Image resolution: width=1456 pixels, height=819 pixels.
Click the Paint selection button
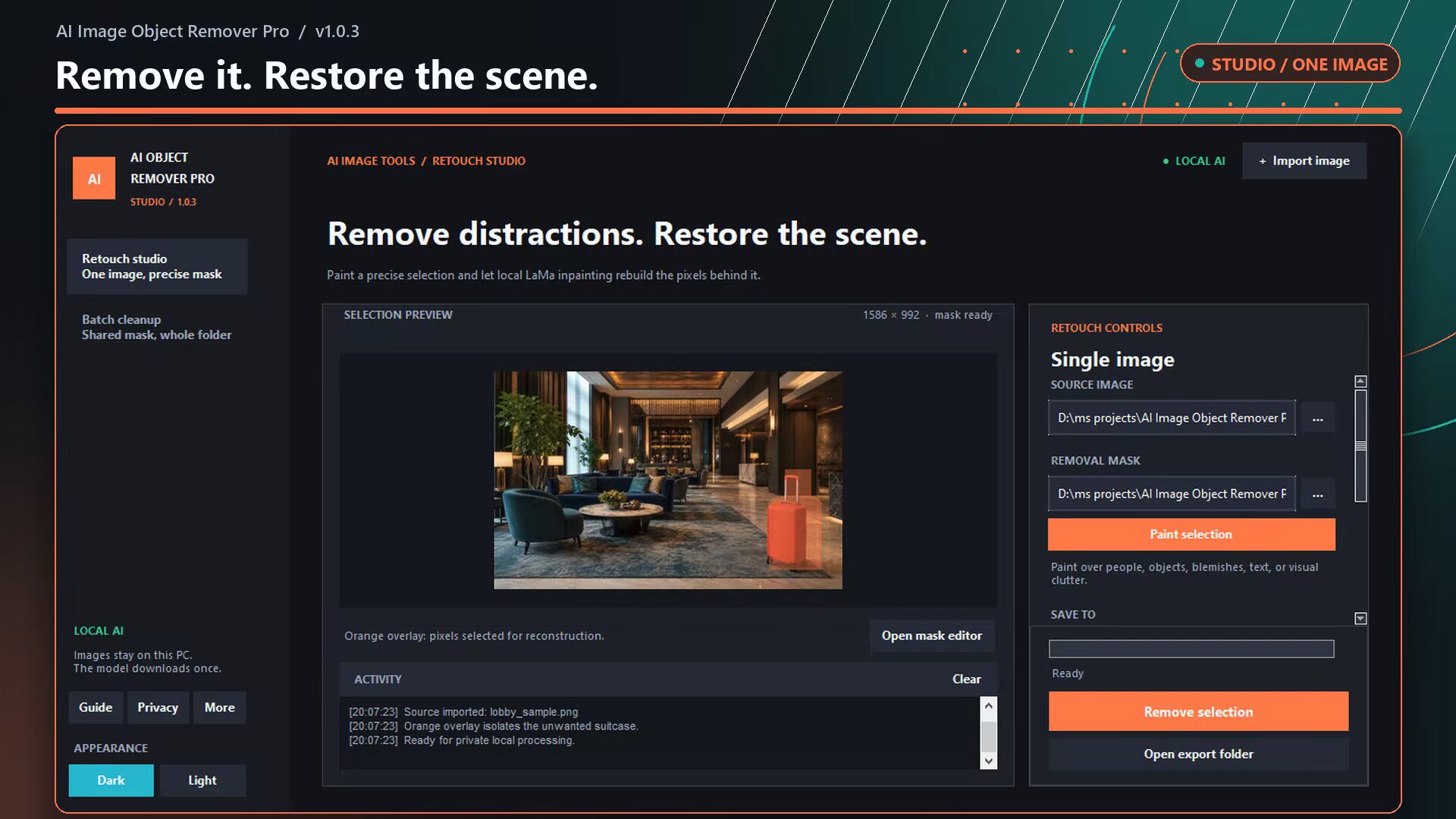coord(1191,534)
